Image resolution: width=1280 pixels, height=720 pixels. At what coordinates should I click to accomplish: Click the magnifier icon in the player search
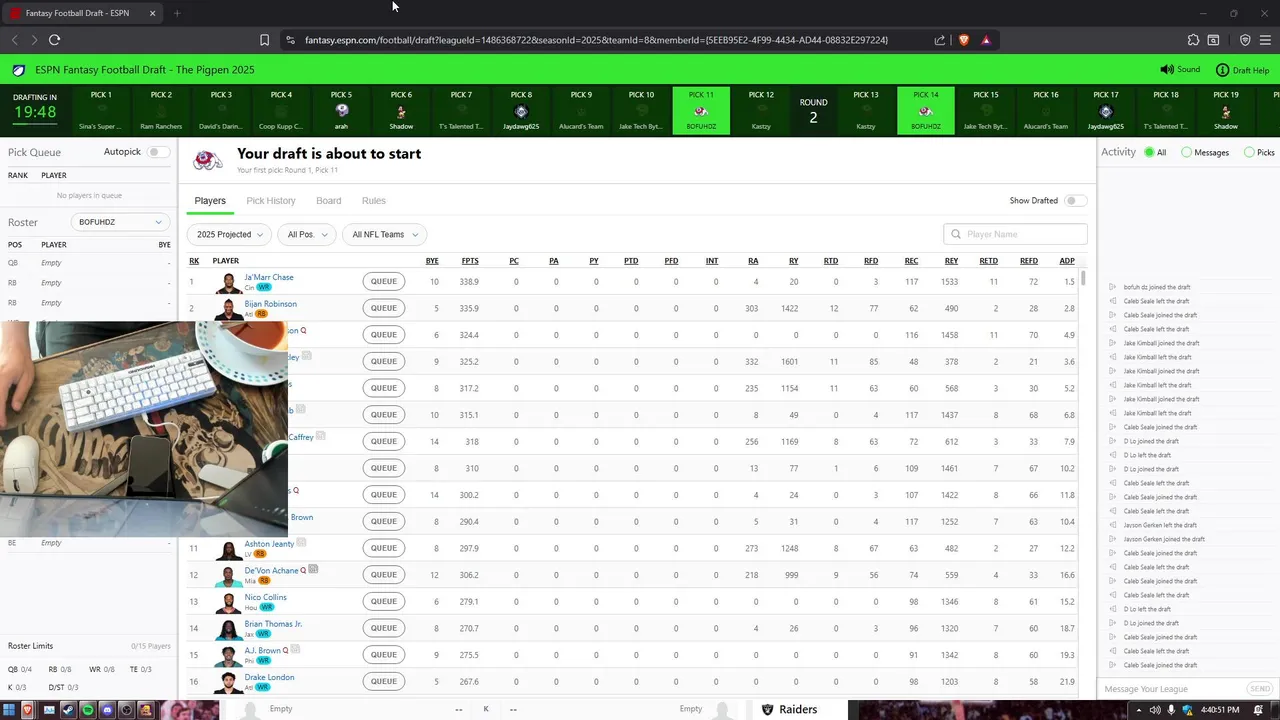coord(956,234)
